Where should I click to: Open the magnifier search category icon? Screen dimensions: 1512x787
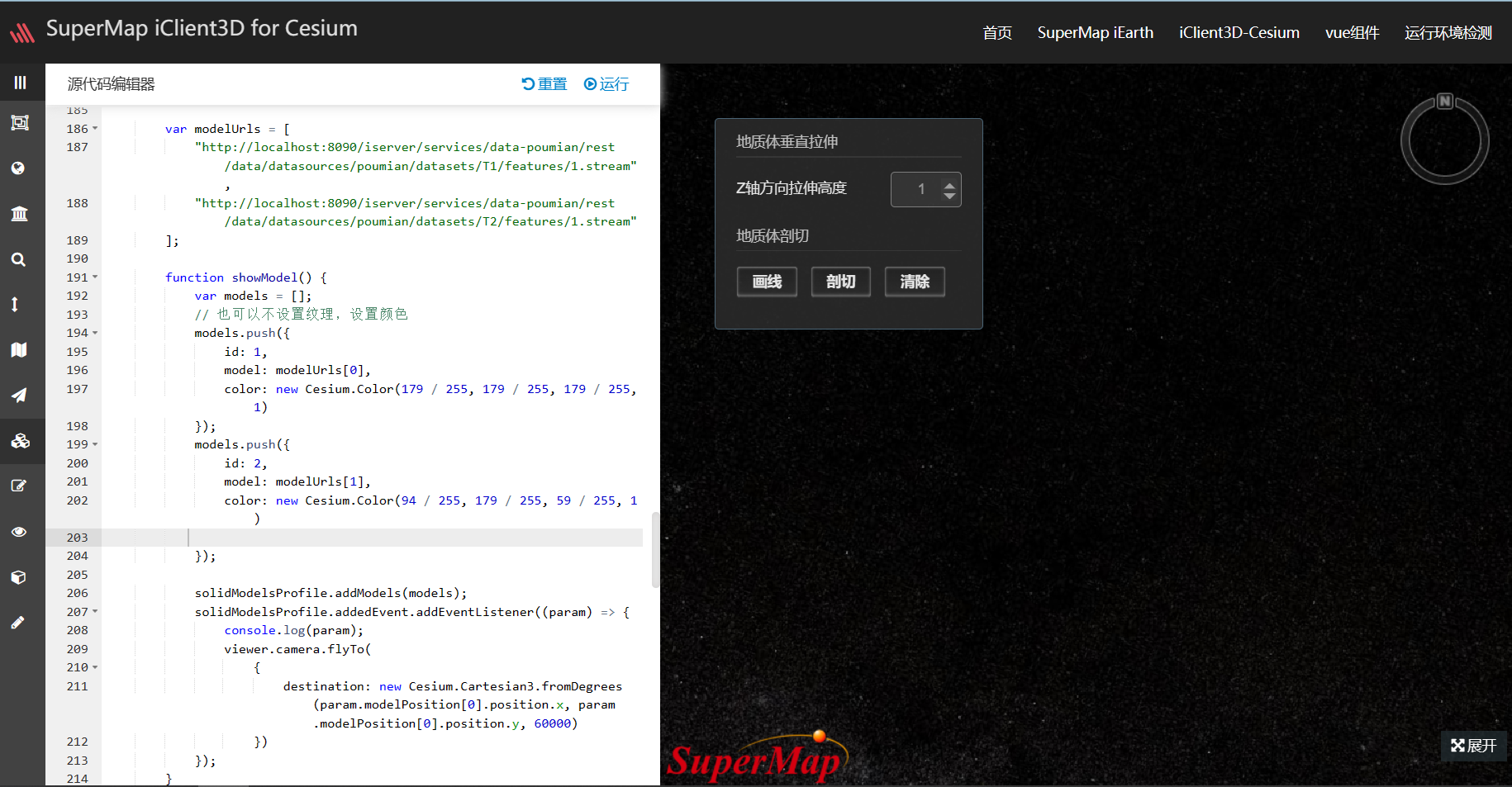click(18, 259)
